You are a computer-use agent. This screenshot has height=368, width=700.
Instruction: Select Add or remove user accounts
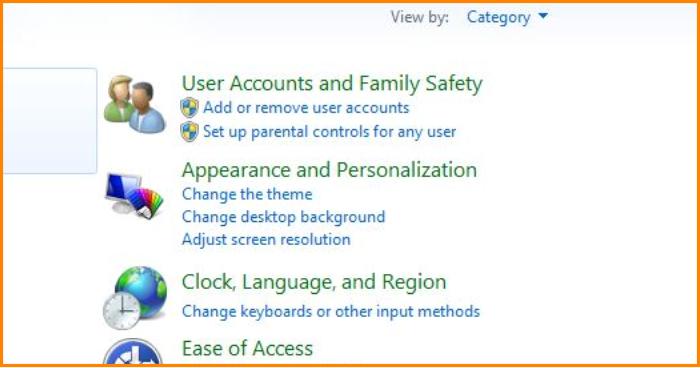(x=306, y=108)
